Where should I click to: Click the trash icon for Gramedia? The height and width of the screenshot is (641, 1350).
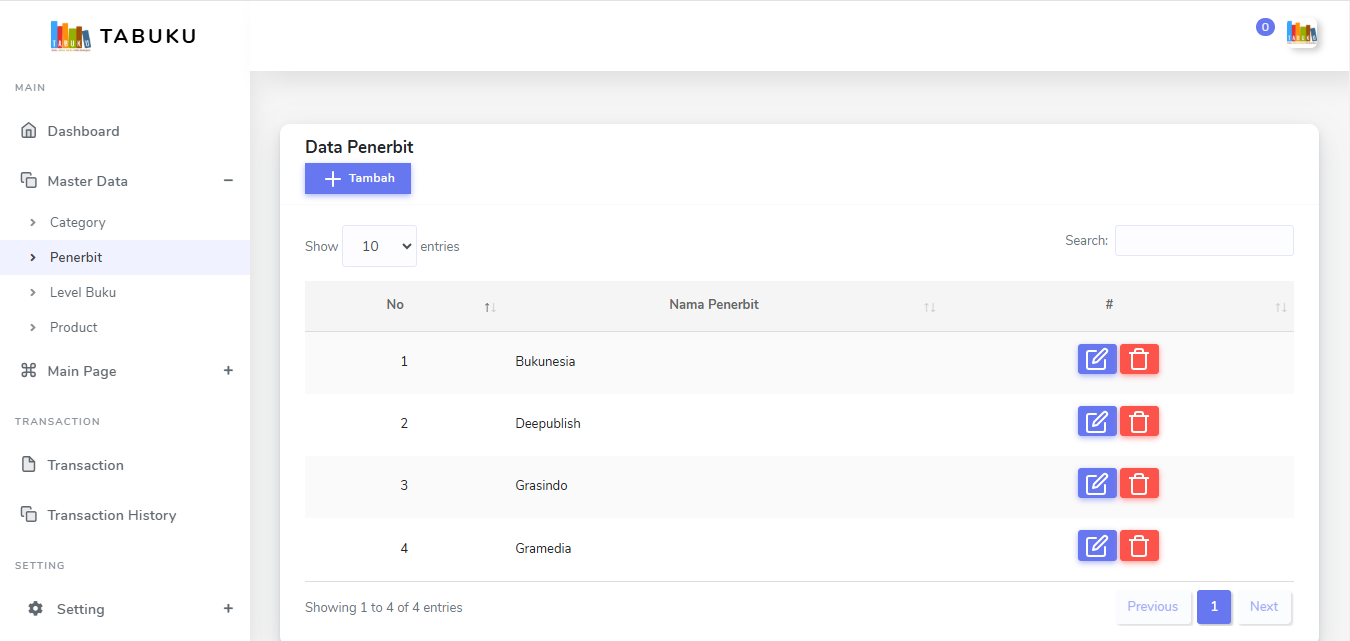click(x=1139, y=546)
